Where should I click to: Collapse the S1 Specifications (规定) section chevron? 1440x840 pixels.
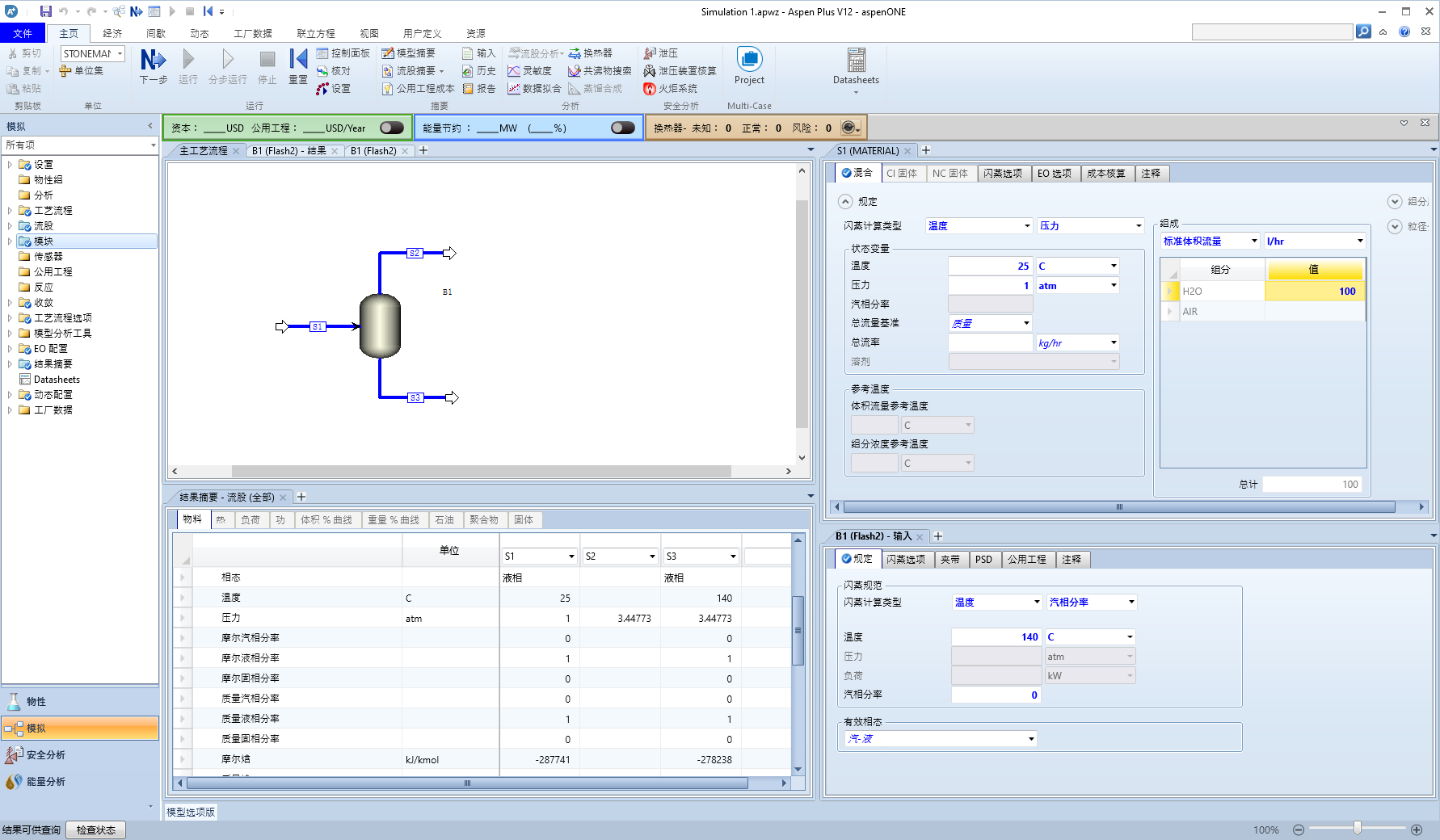(845, 201)
